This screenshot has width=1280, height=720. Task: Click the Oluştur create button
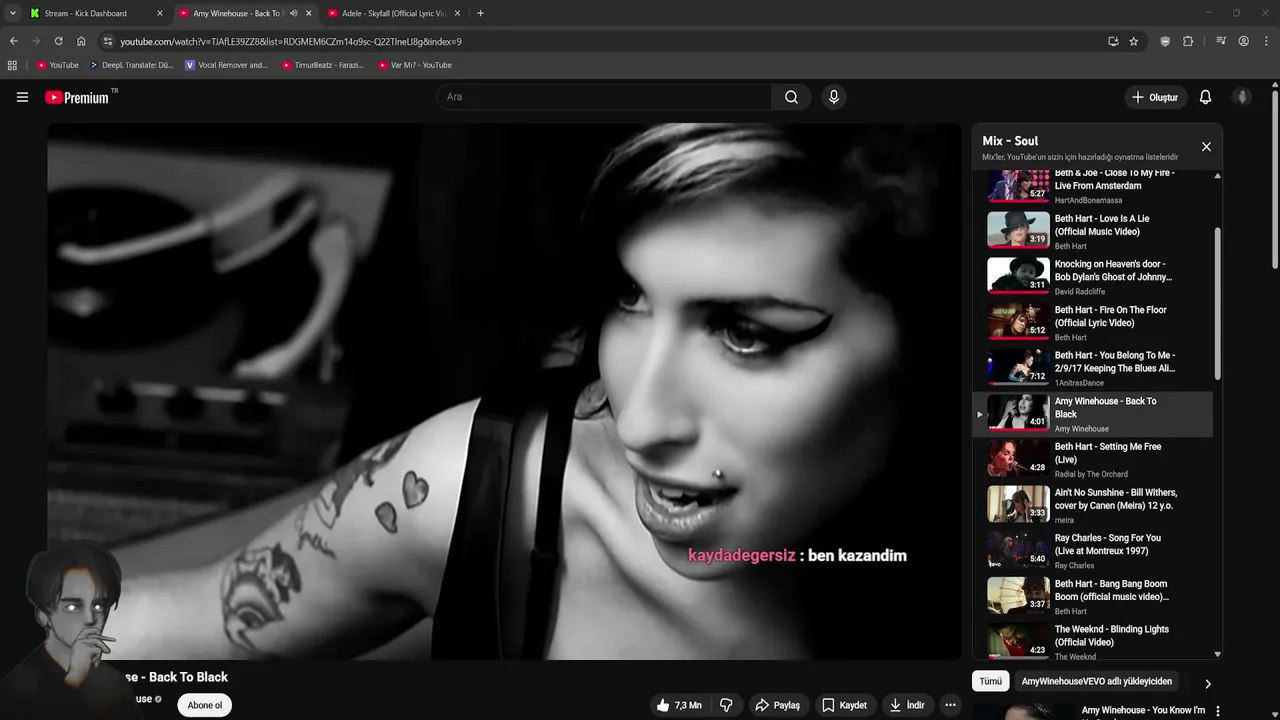[1154, 97]
